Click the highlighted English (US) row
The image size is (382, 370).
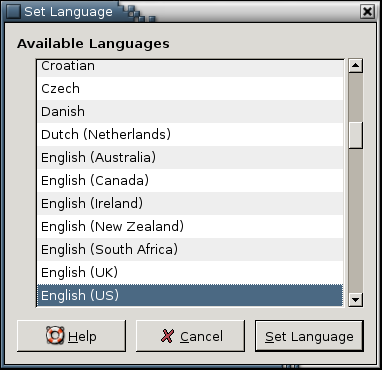[x=190, y=295]
